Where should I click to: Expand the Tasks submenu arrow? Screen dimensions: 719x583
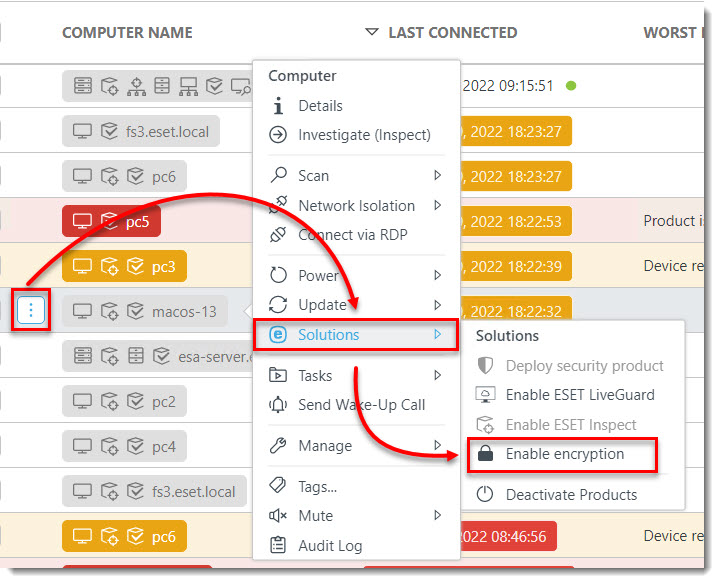click(x=437, y=375)
